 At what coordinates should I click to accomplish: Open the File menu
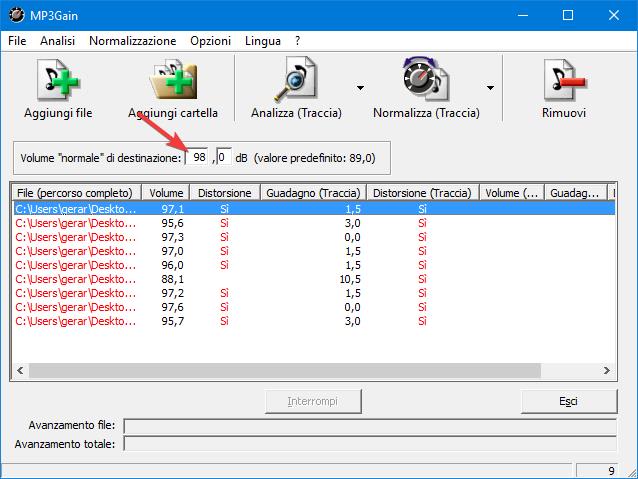coord(17,41)
